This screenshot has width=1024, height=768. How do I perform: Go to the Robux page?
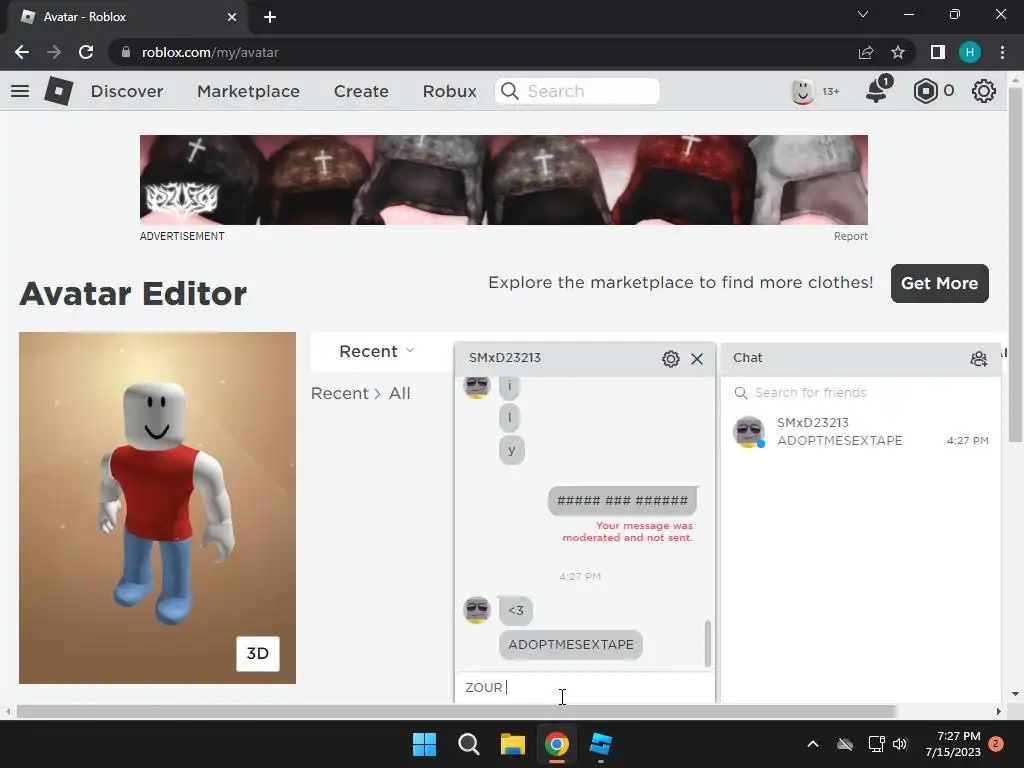point(449,91)
